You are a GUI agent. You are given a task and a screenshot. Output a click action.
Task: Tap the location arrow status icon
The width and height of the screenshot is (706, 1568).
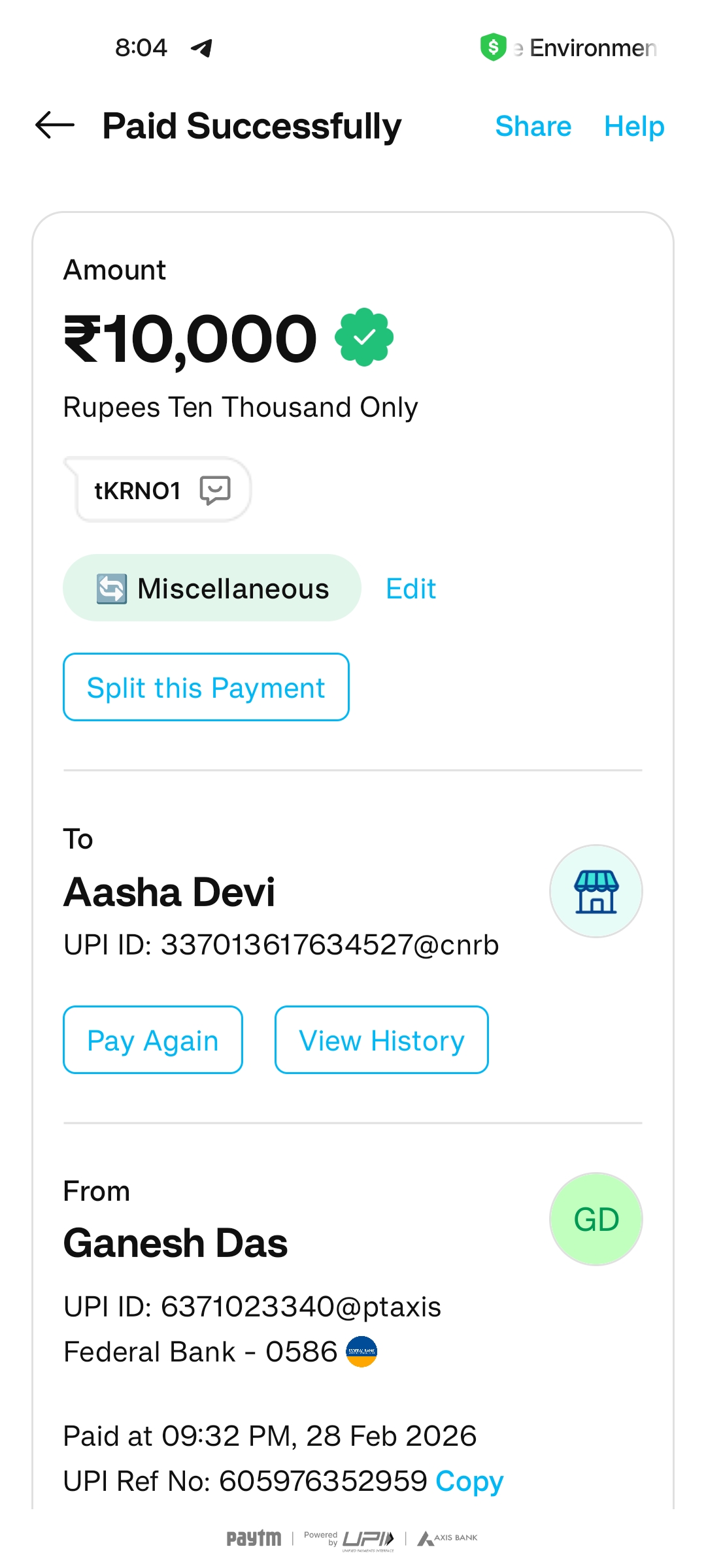click(201, 48)
